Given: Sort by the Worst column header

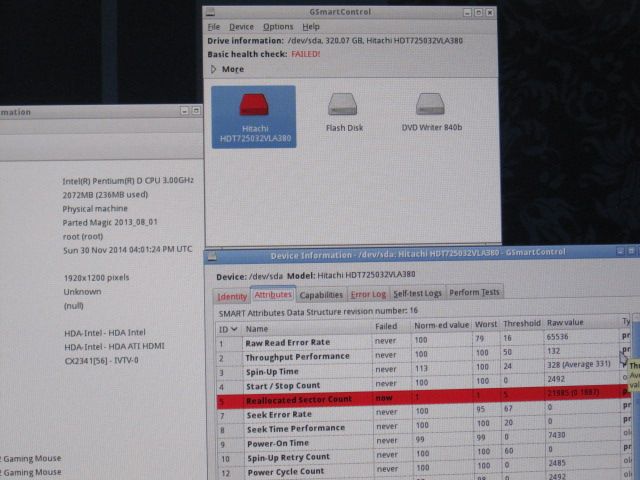Looking at the screenshot, I should pyautogui.click(x=486, y=324).
